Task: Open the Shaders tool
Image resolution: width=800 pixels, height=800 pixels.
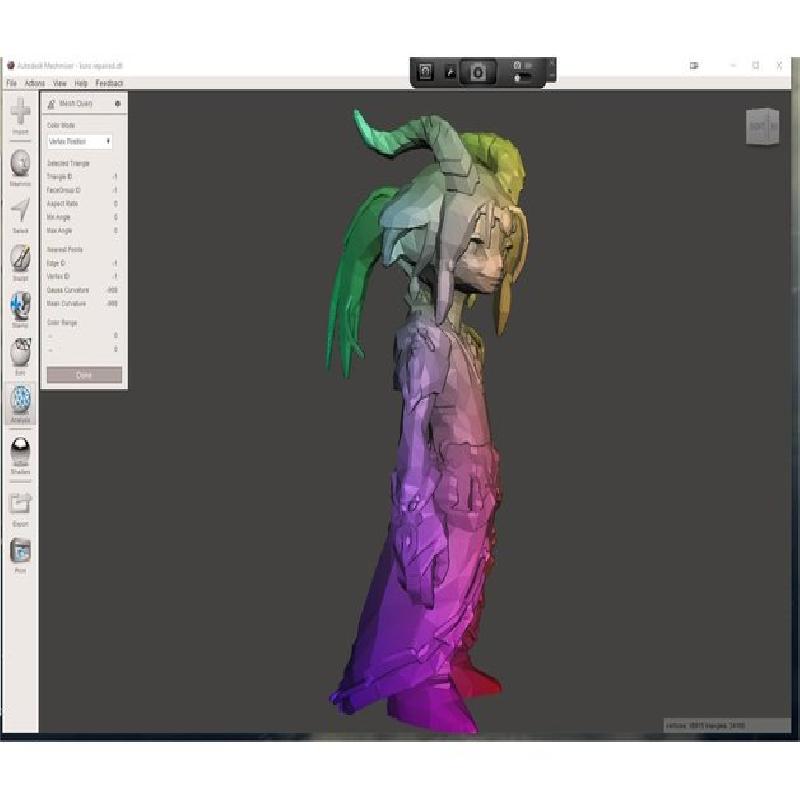Action: (20, 456)
